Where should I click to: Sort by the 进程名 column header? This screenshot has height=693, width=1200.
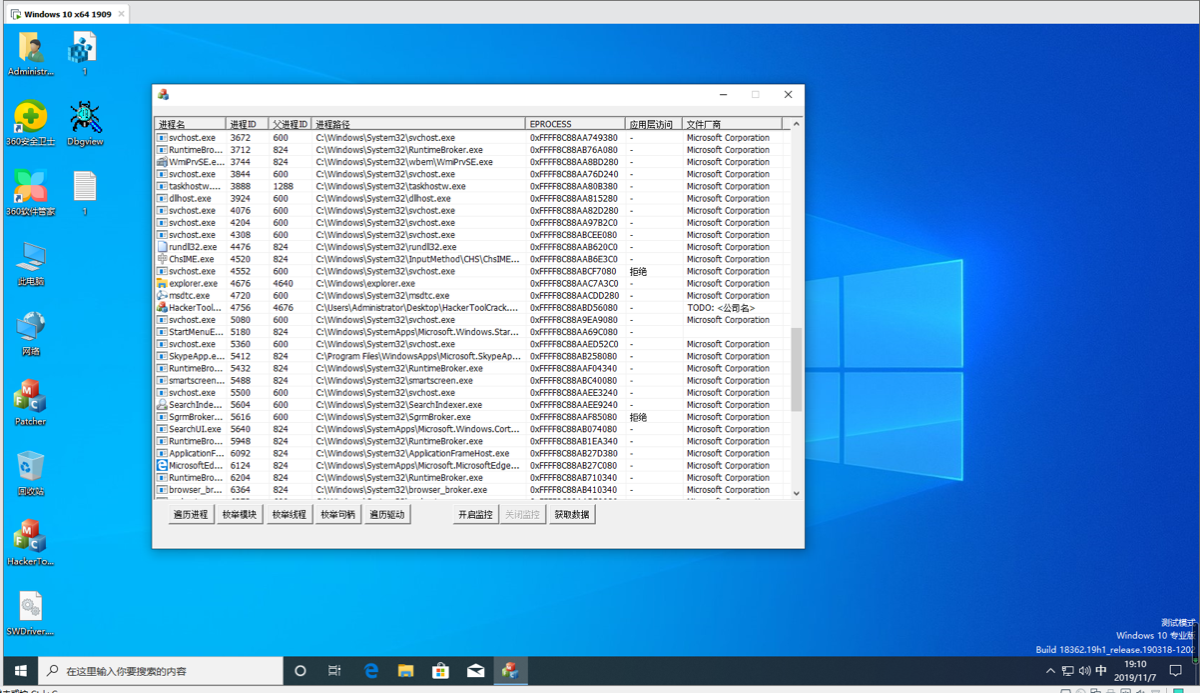click(x=190, y=124)
